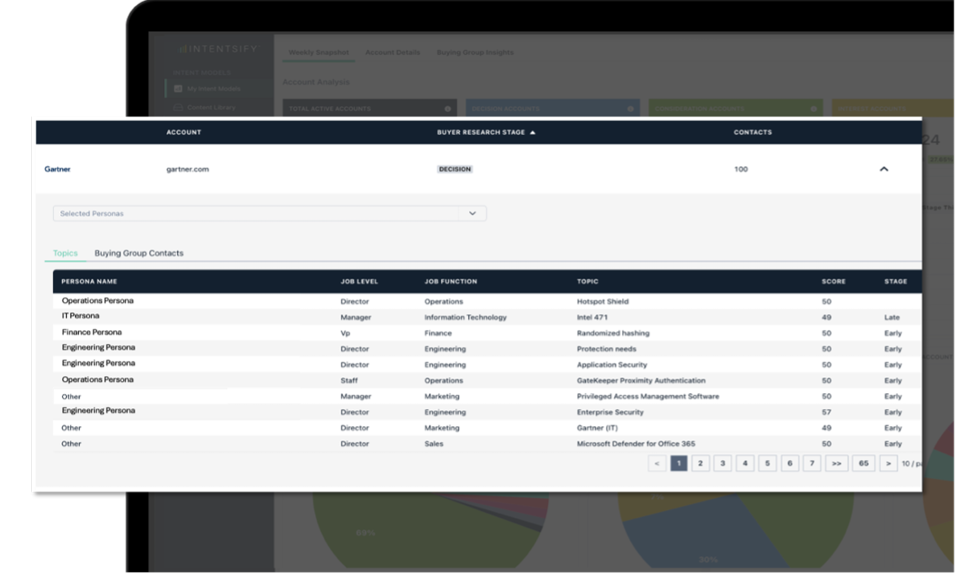Sort by Buyer Research Stage arrow
956x576 pixels.
[532, 132]
